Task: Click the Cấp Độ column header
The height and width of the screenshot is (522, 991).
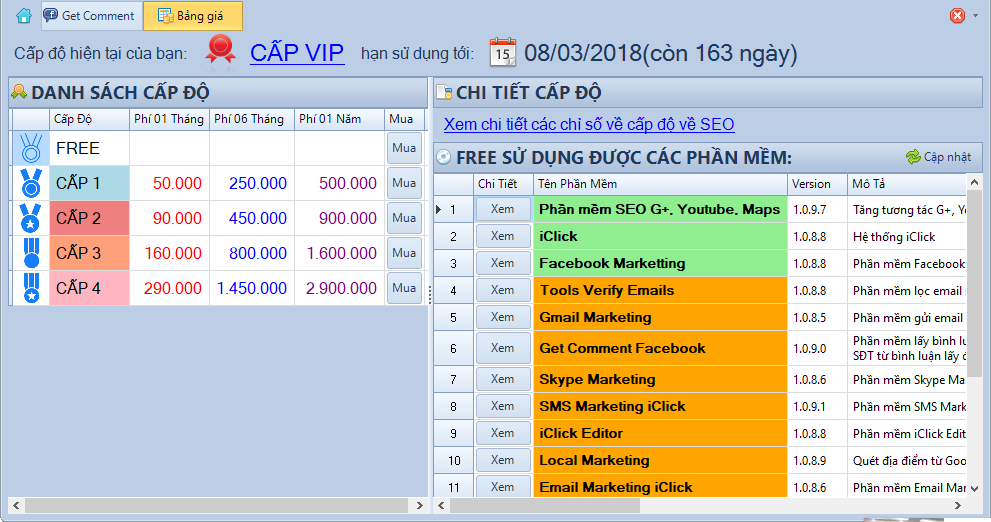Action: pos(89,119)
